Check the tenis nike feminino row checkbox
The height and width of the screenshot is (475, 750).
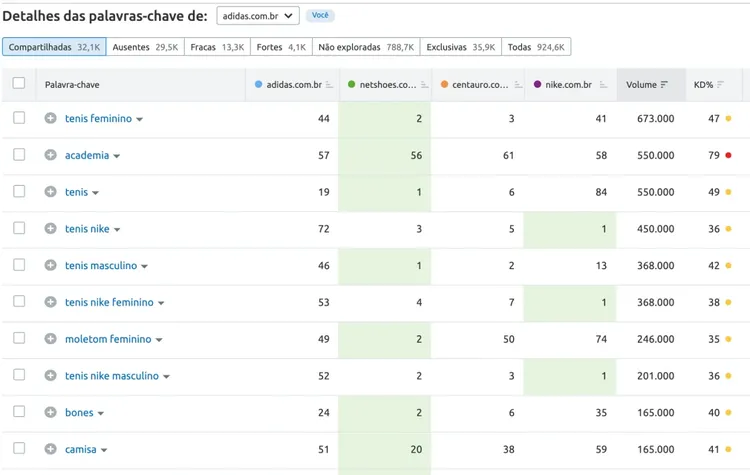tap(19, 301)
